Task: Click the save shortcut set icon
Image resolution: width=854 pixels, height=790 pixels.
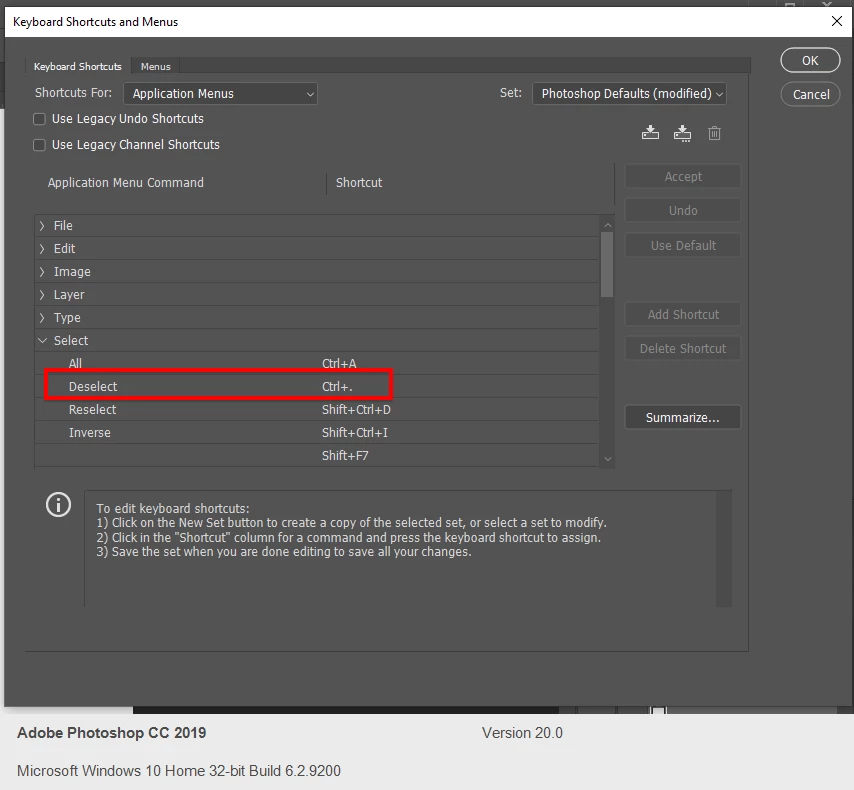Action: tap(650, 133)
